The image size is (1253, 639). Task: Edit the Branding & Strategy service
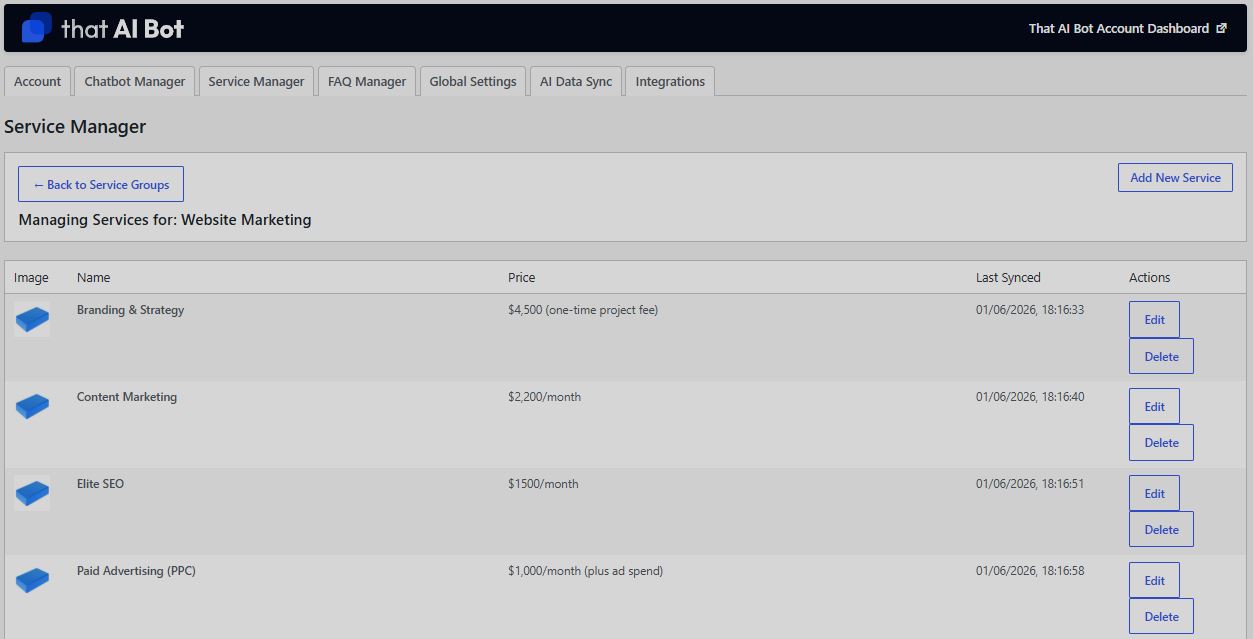[x=1154, y=320]
